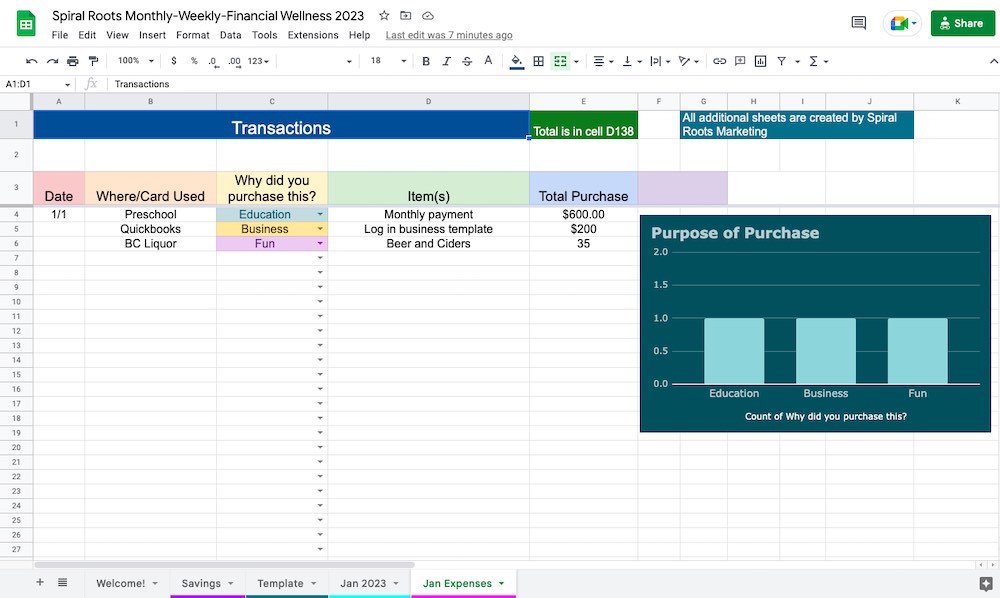Open the comment history icon
Viewport: 1000px width, 598px height.
click(x=858, y=23)
